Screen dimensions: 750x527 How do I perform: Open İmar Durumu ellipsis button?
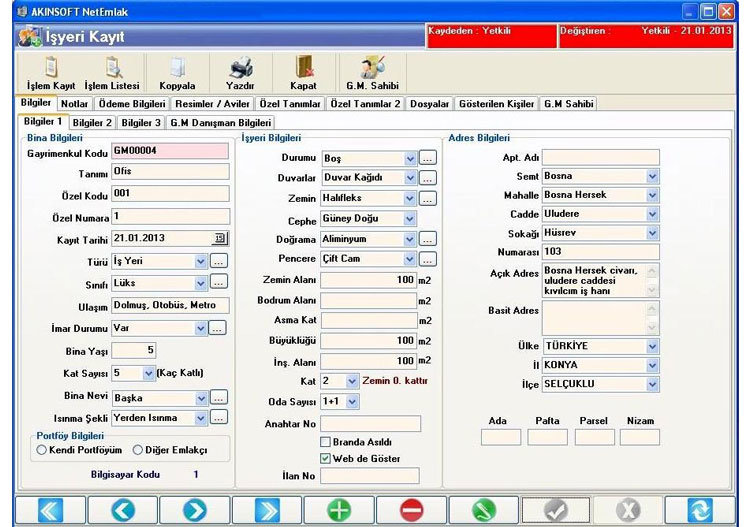[x=217, y=328]
